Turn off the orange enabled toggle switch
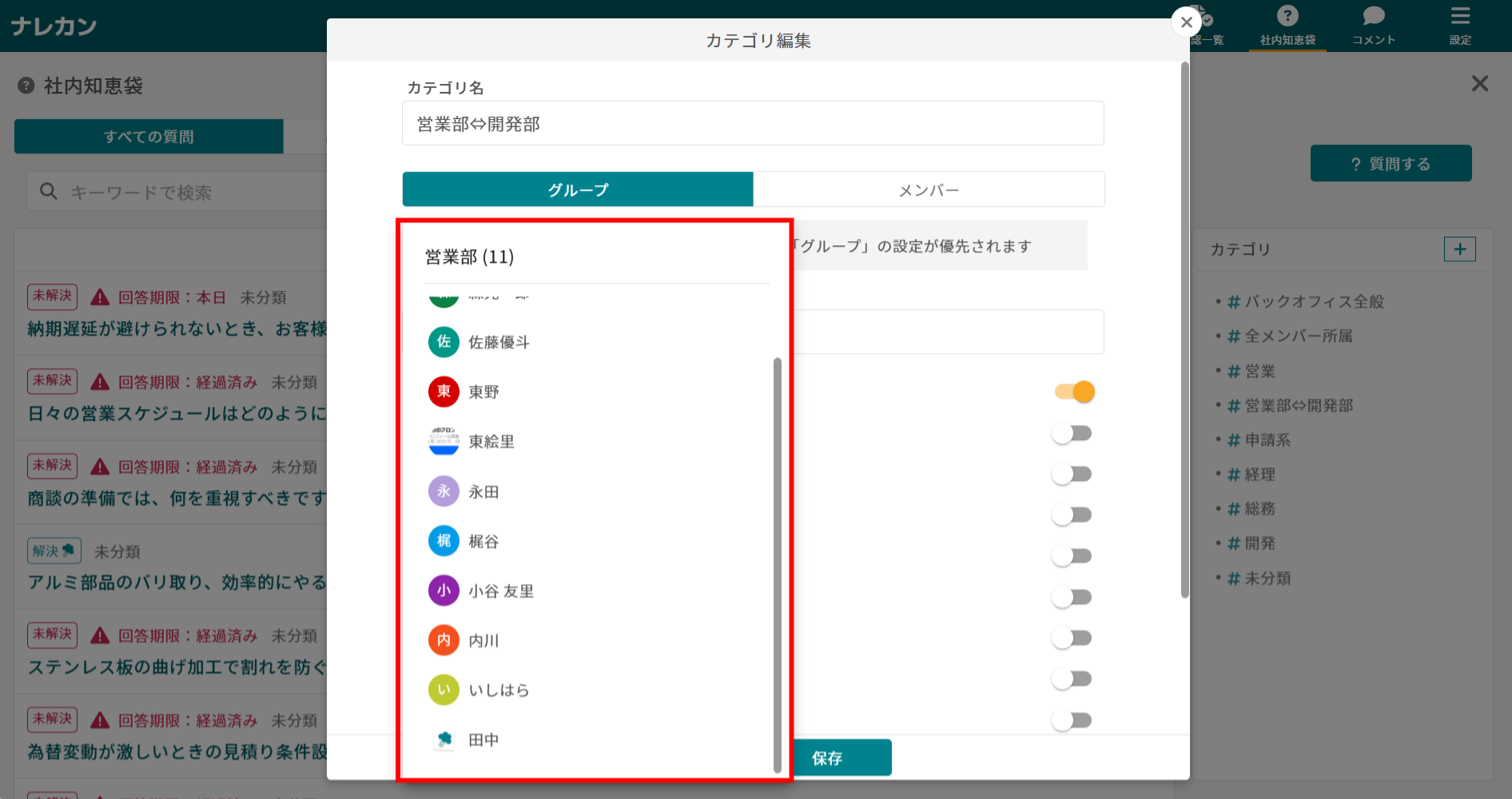1512x799 pixels. click(x=1073, y=392)
